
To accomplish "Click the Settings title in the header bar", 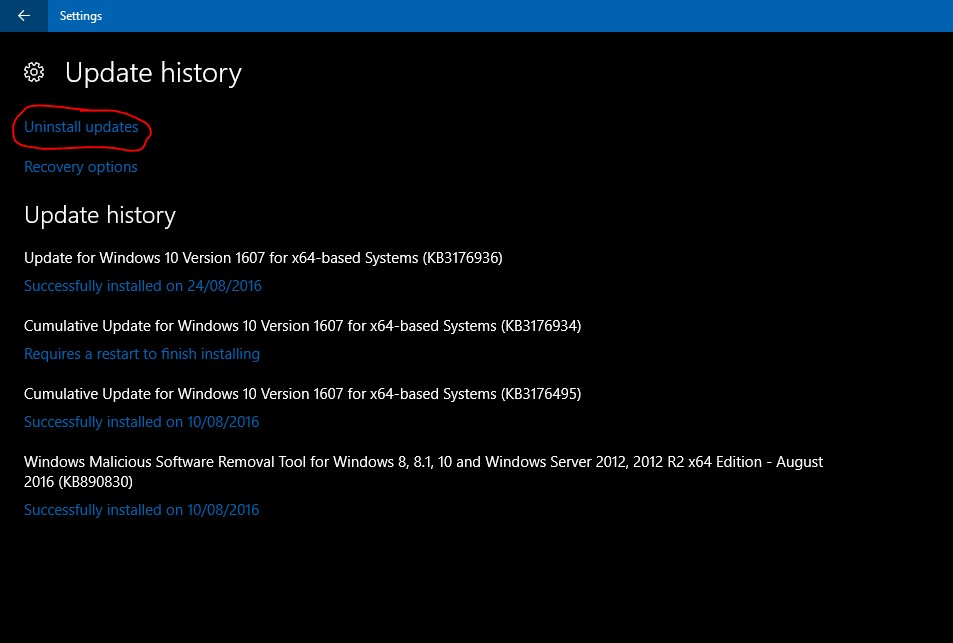I will [81, 16].
